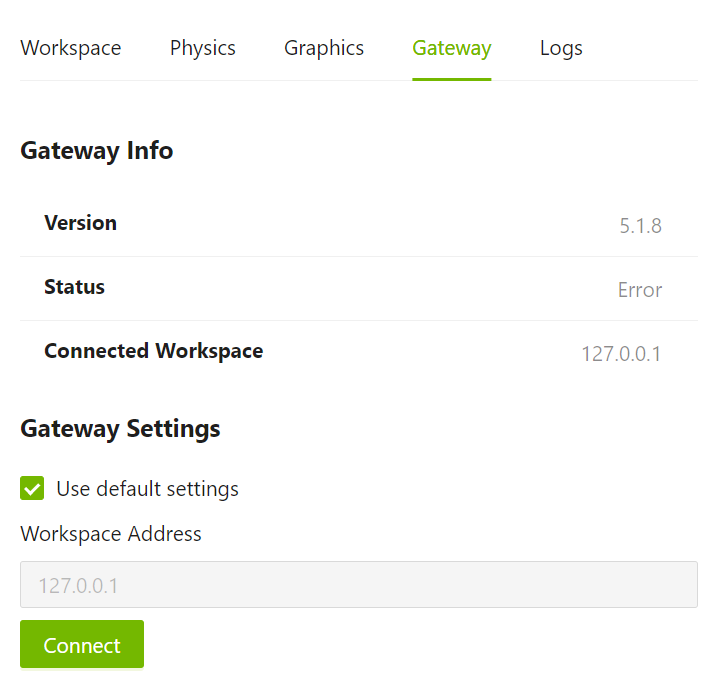Click the Version label in Gateway Info
Viewport: 715px width, 681px height.
click(x=80, y=223)
